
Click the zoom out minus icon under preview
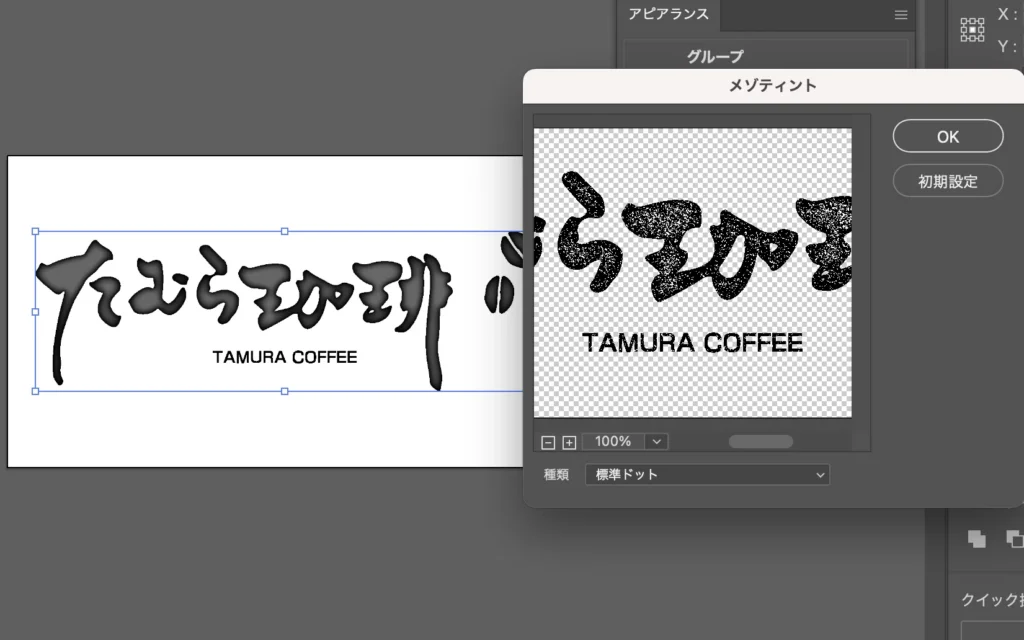(547, 442)
